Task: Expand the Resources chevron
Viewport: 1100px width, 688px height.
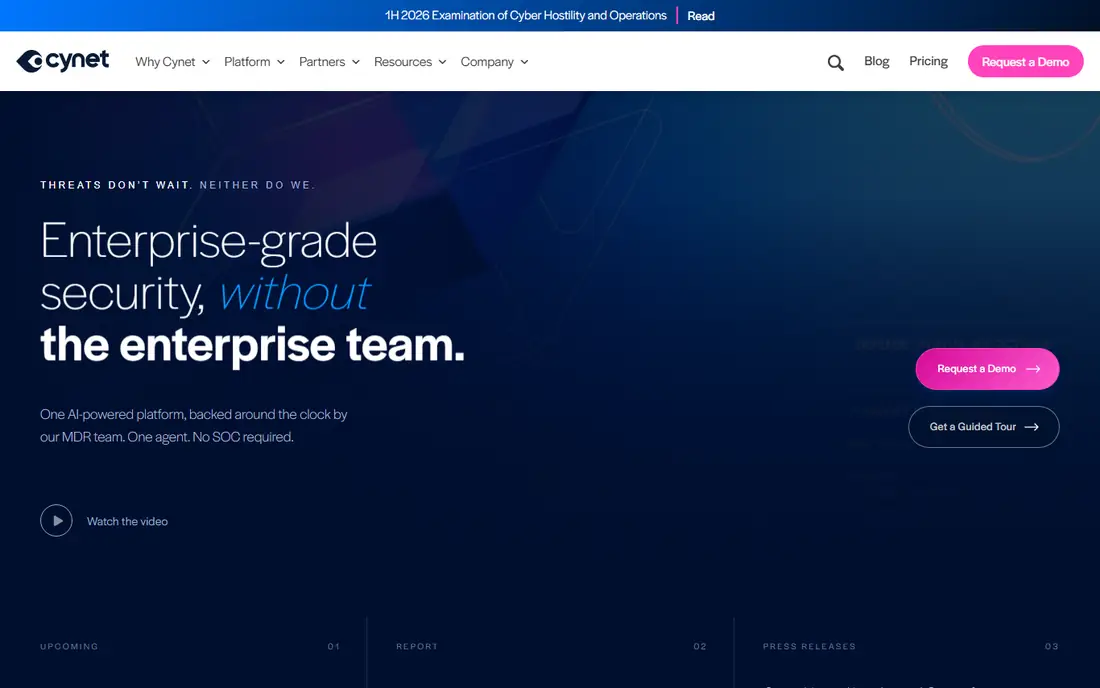Action: (442, 62)
